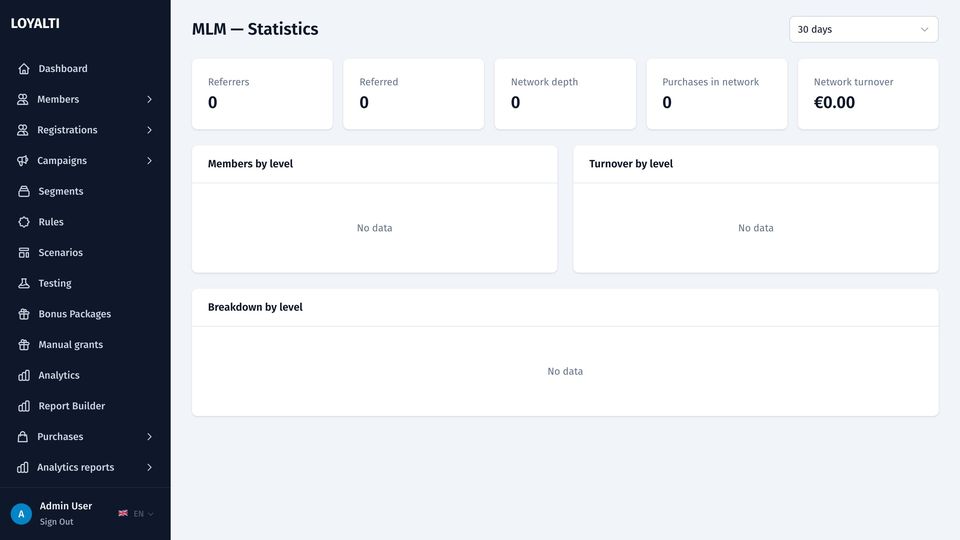The image size is (960, 540).
Task: Click the Sign Out link
Action: [x=56, y=522]
